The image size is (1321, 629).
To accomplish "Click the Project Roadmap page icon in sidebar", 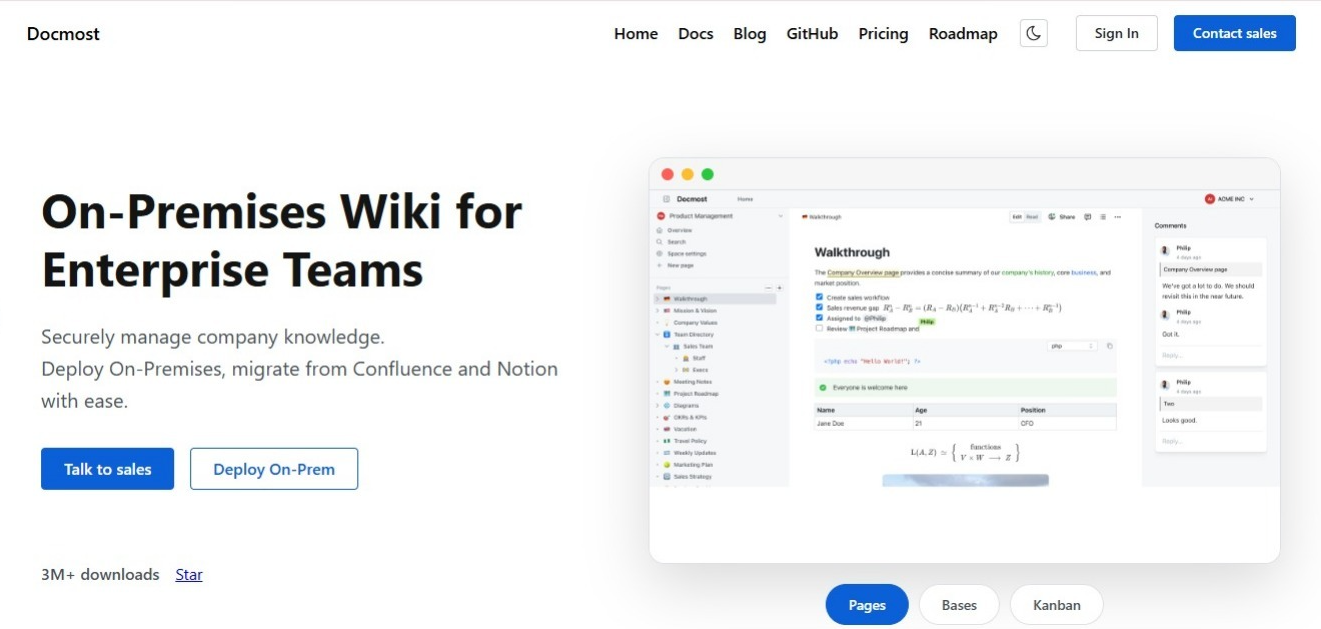I will click(667, 394).
